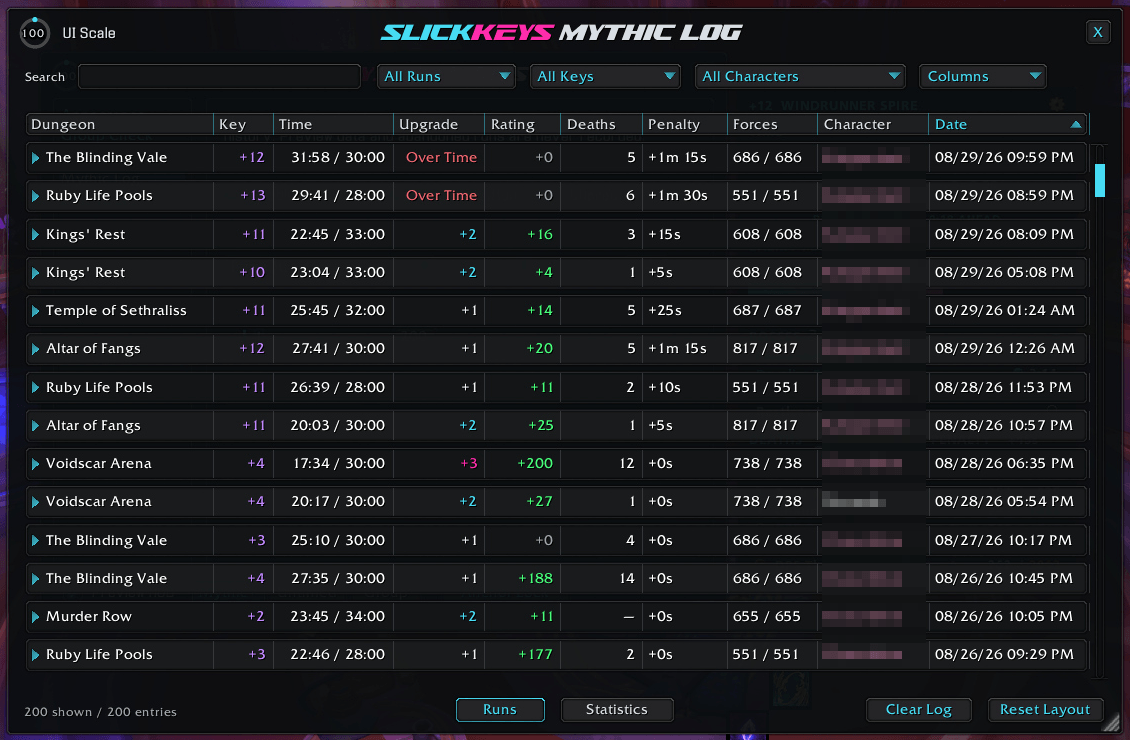Expand the Kings' Rest +10 run
The width and height of the screenshot is (1130, 740).
35,273
